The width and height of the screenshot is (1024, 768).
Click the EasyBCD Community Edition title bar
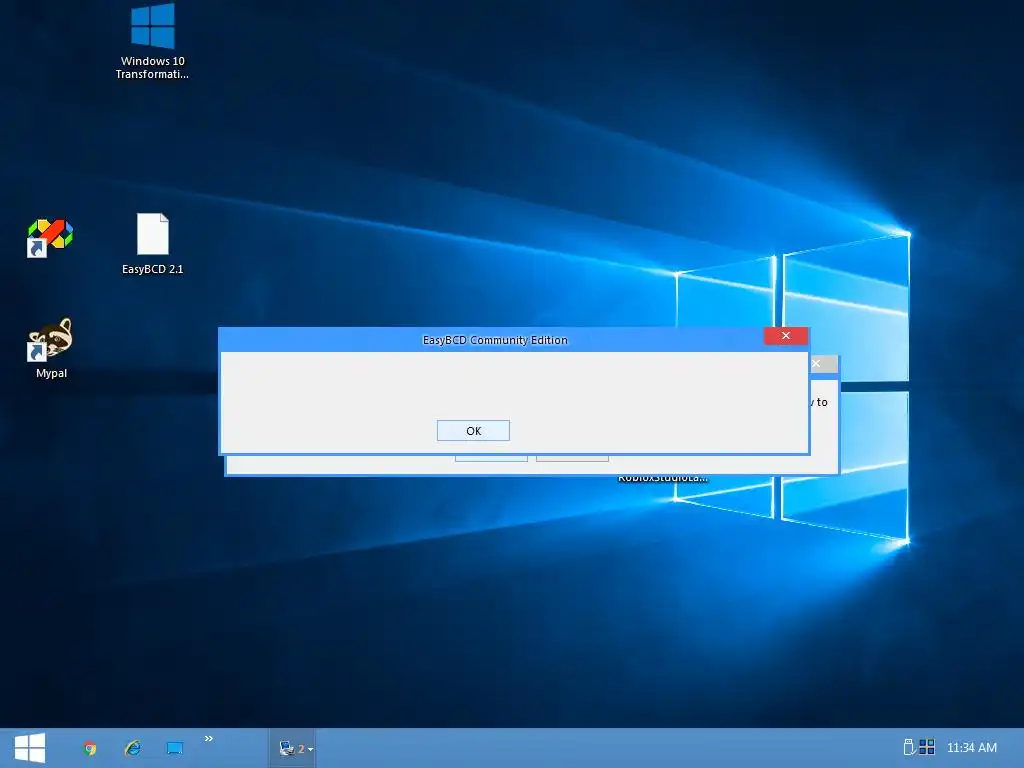494,340
